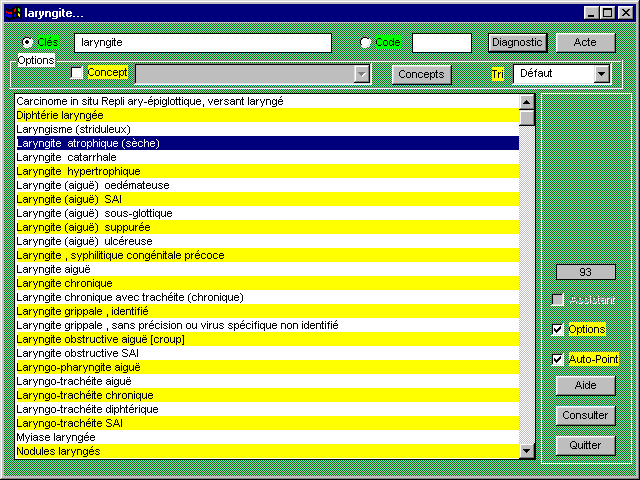This screenshot has height=480, width=640.
Task: Select Laryngite (aiguë) SAI row
Action: click(267, 199)
